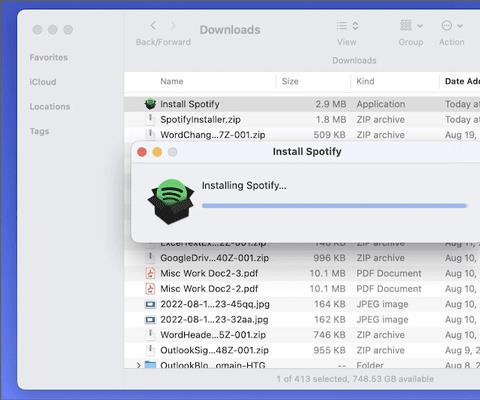Open the Group options dropdown
The image size is (480, 400).
pos(411,25)
